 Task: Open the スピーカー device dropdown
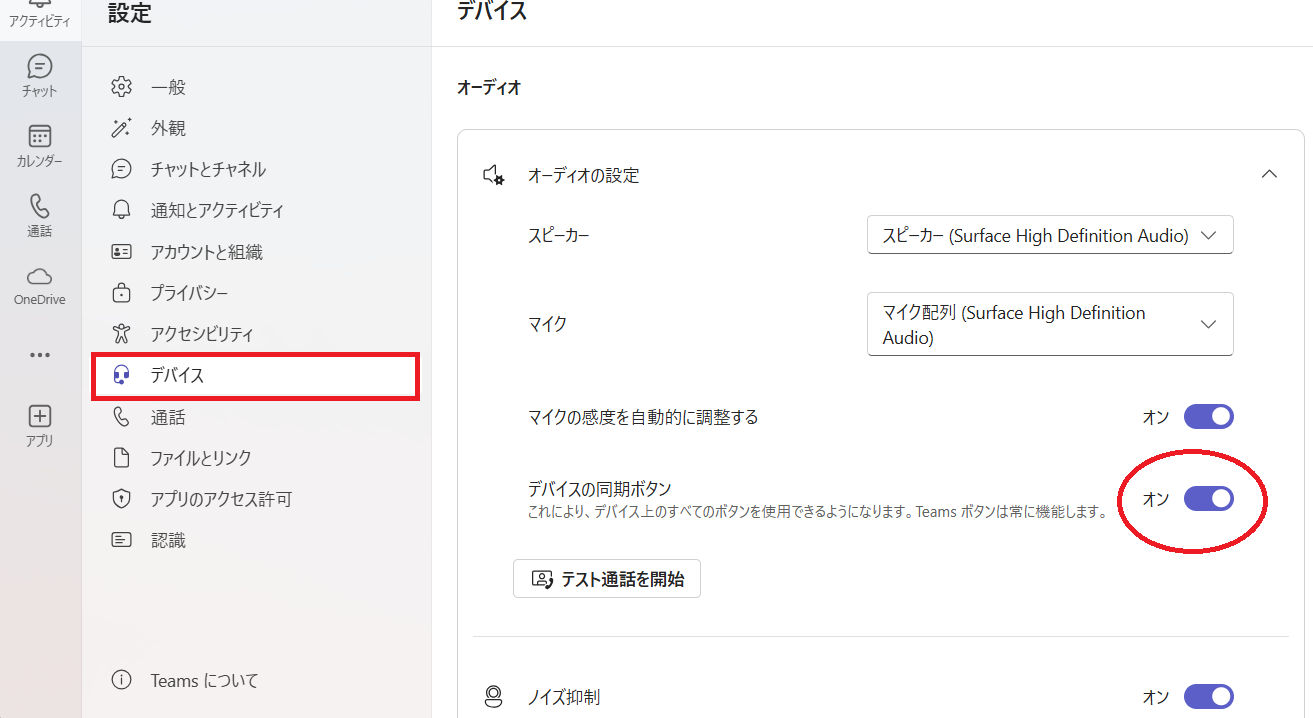coord(1049,234)
